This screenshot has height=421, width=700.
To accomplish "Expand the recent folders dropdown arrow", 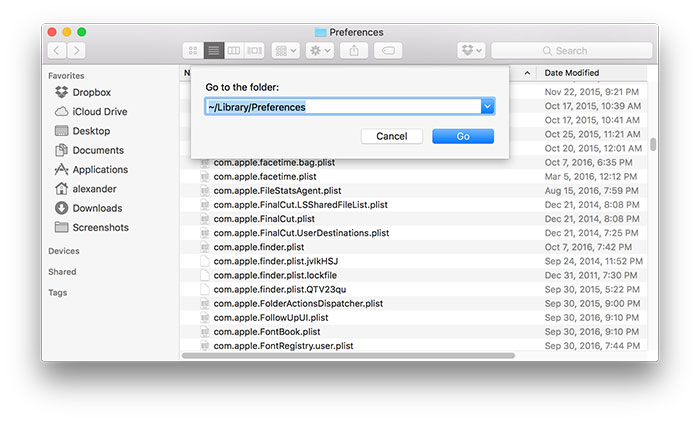I will (x=488, y=107).
